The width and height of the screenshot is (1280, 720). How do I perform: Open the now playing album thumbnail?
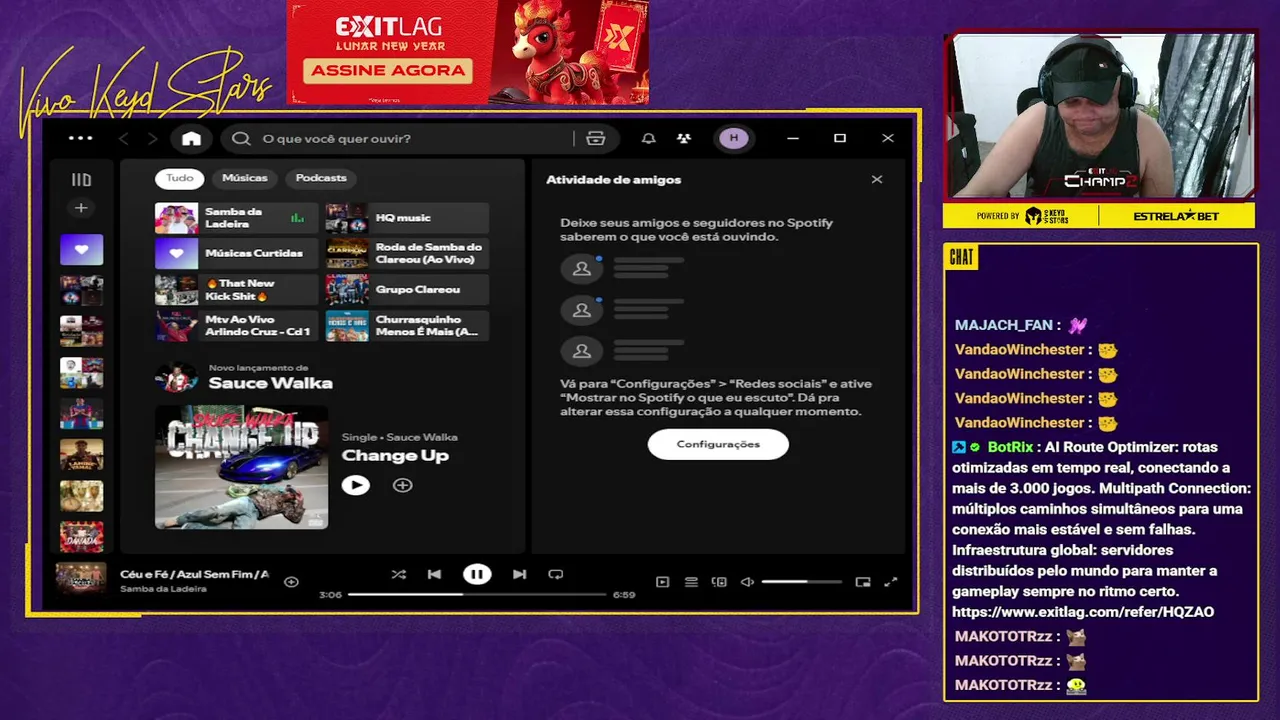(x=81, y=578)
